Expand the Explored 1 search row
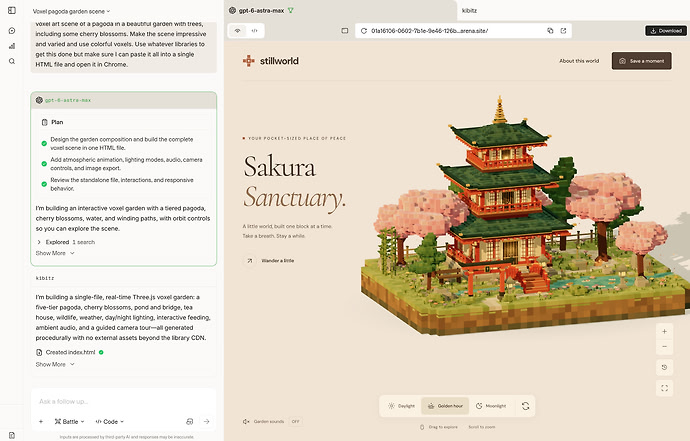This screenshot has height=441, width=690. [66, 242]
